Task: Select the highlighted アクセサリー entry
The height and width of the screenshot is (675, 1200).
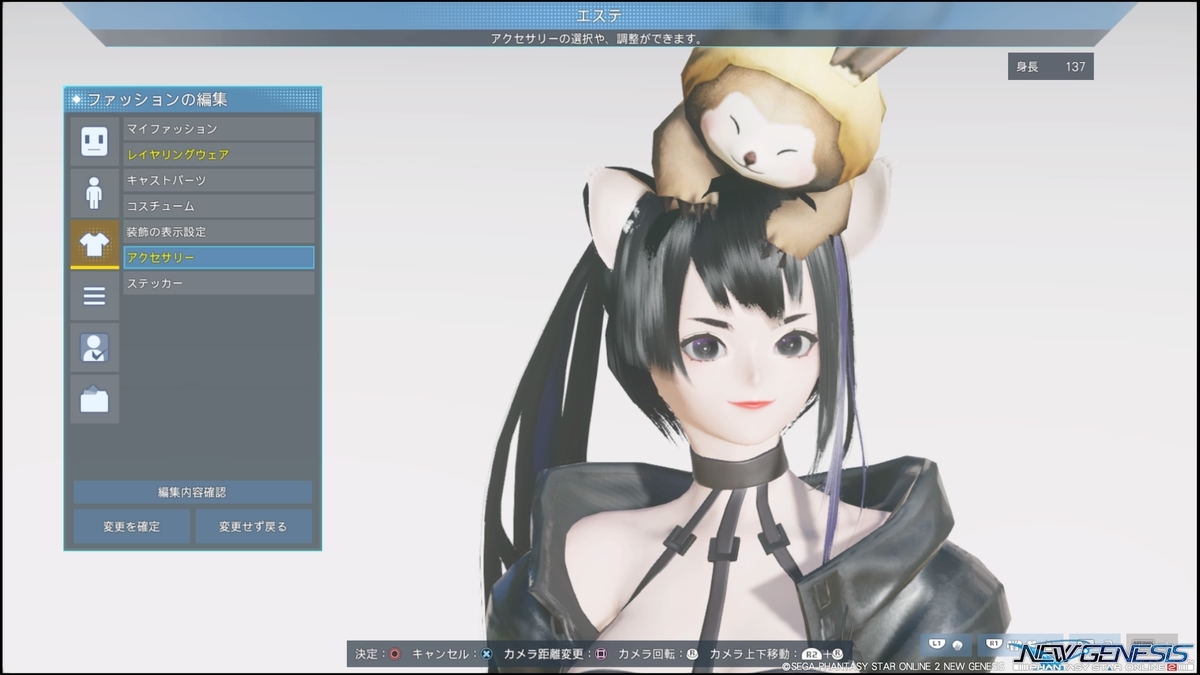Action: pyautogui.click(x=218, y=258)
